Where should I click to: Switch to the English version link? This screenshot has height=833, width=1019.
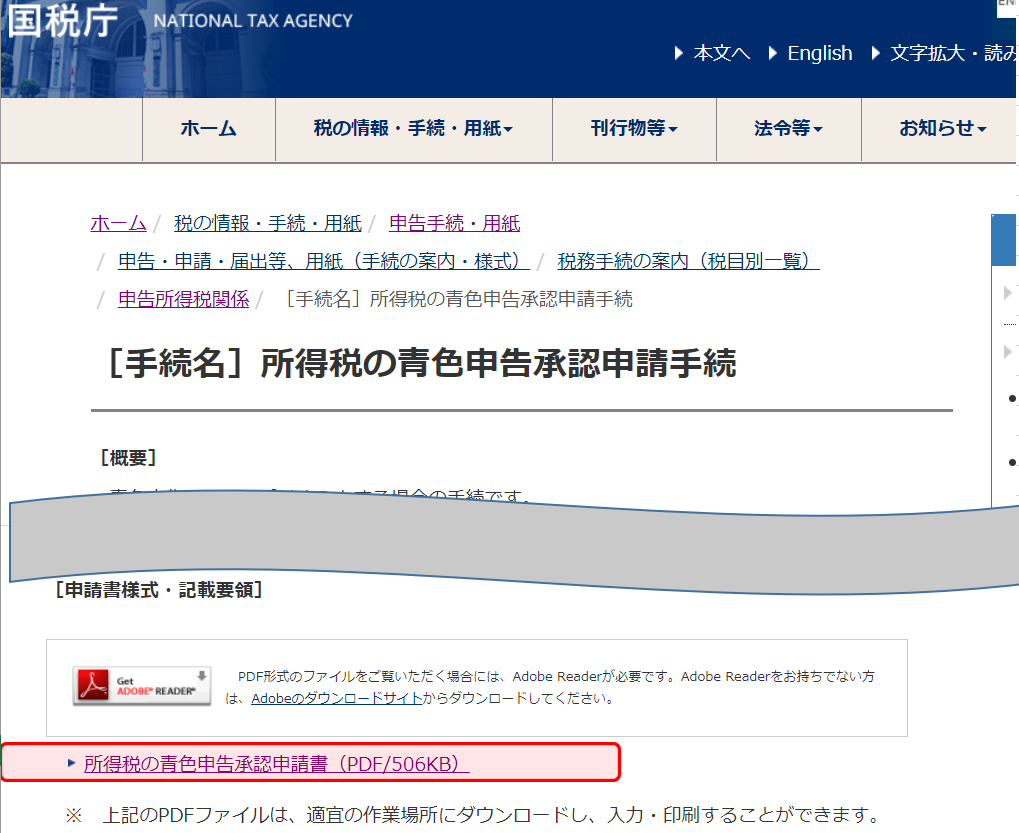(x=819, y=53)
